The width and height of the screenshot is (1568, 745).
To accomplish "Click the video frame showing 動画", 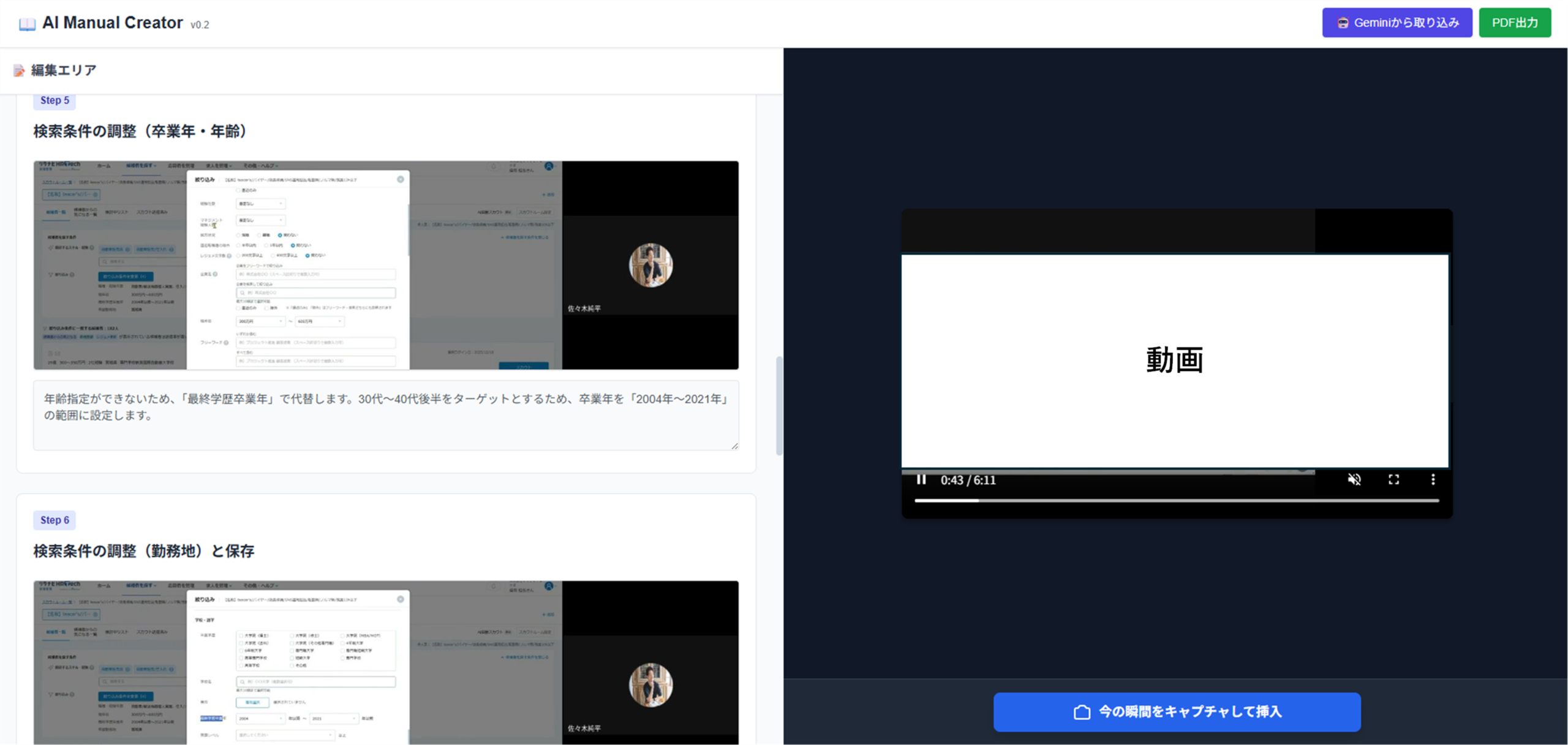I will coord(1174,361).
